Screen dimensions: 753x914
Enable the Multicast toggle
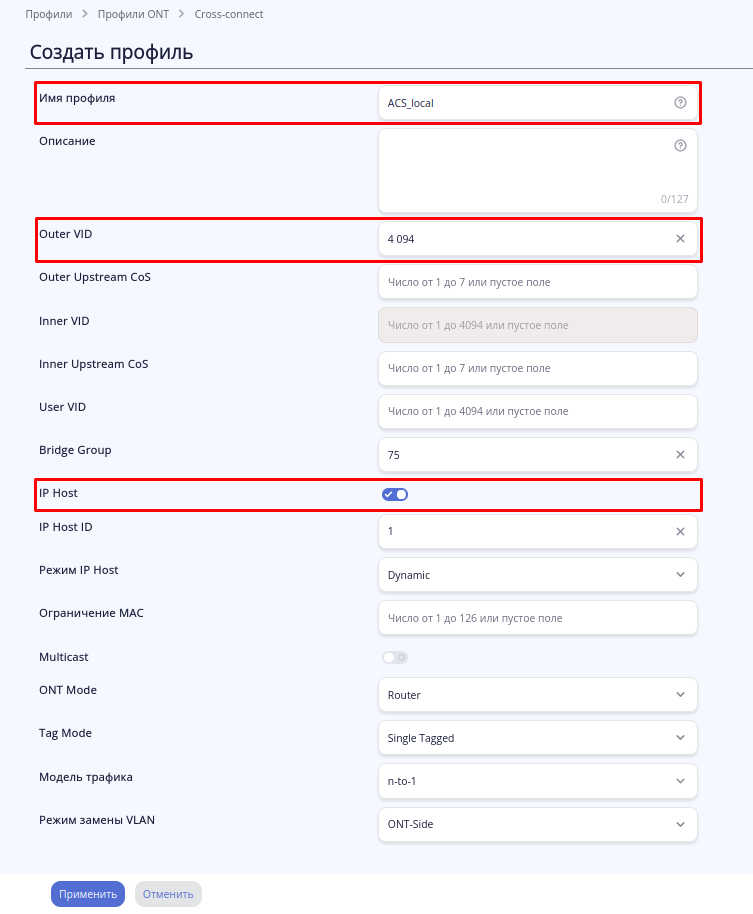pos(395,657)
